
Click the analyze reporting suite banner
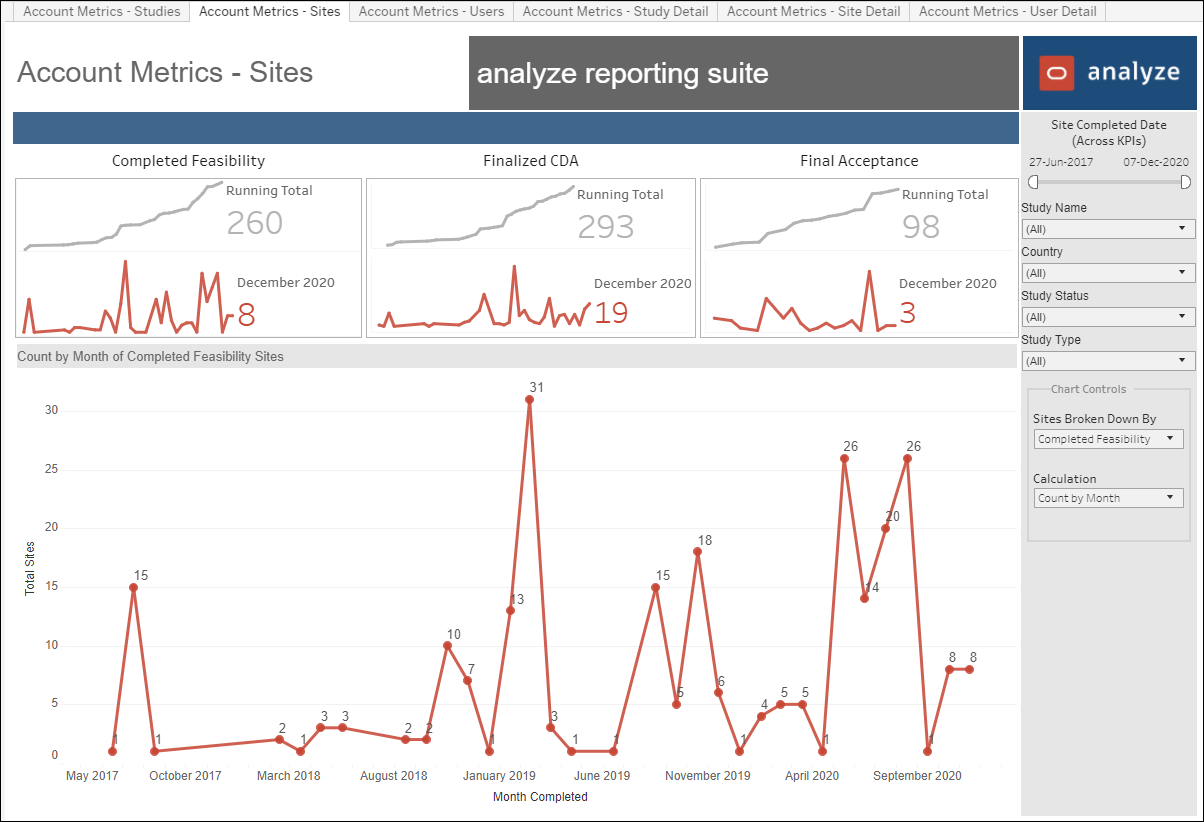[744, 73]
